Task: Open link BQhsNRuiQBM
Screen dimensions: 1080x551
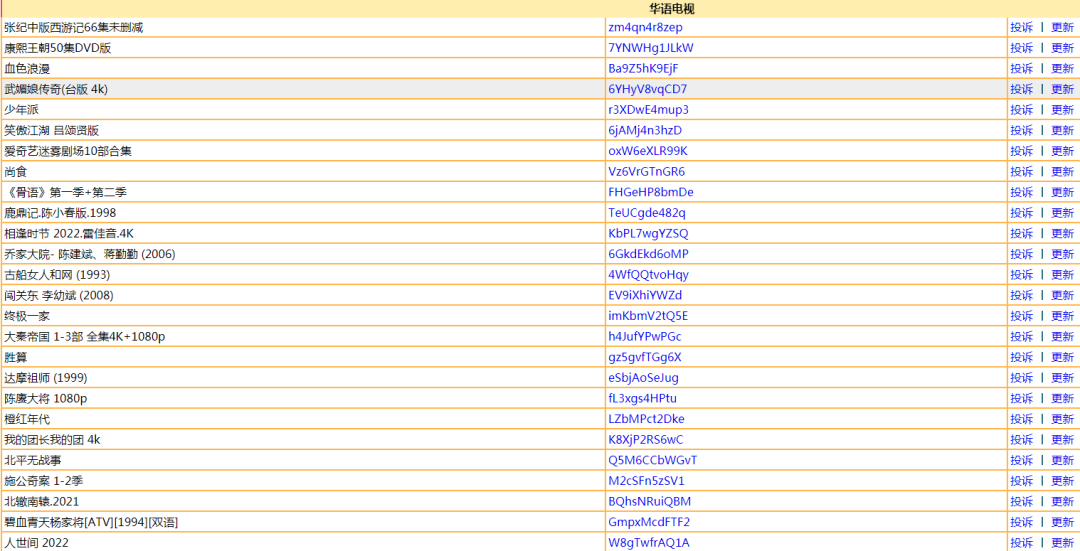Action: tap(650, 501)
